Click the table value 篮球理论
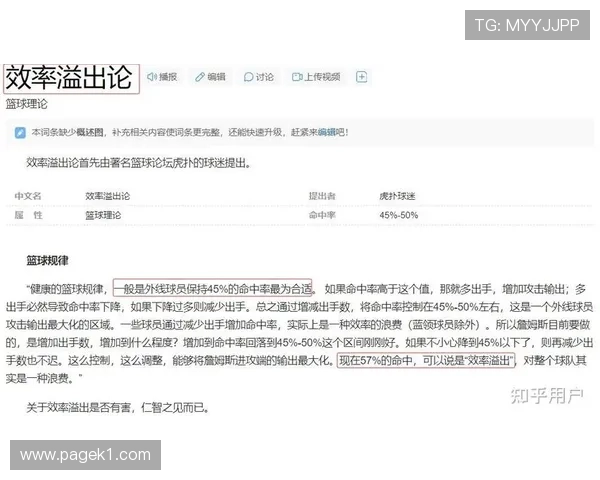The width and height of the screenshot is (600, 480). pos(103,215)
